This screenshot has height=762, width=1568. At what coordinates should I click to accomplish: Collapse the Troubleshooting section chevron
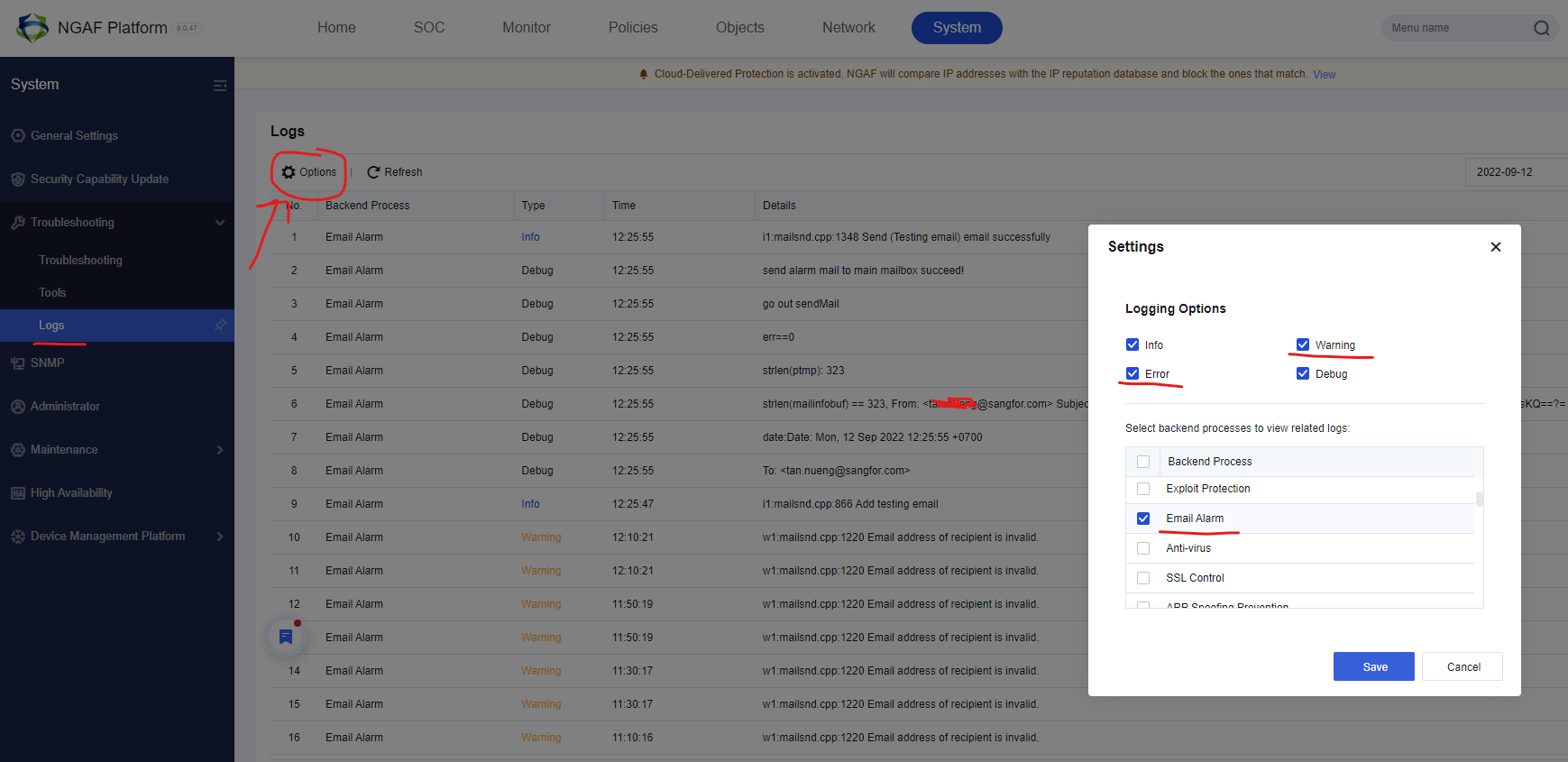[220, 223]
